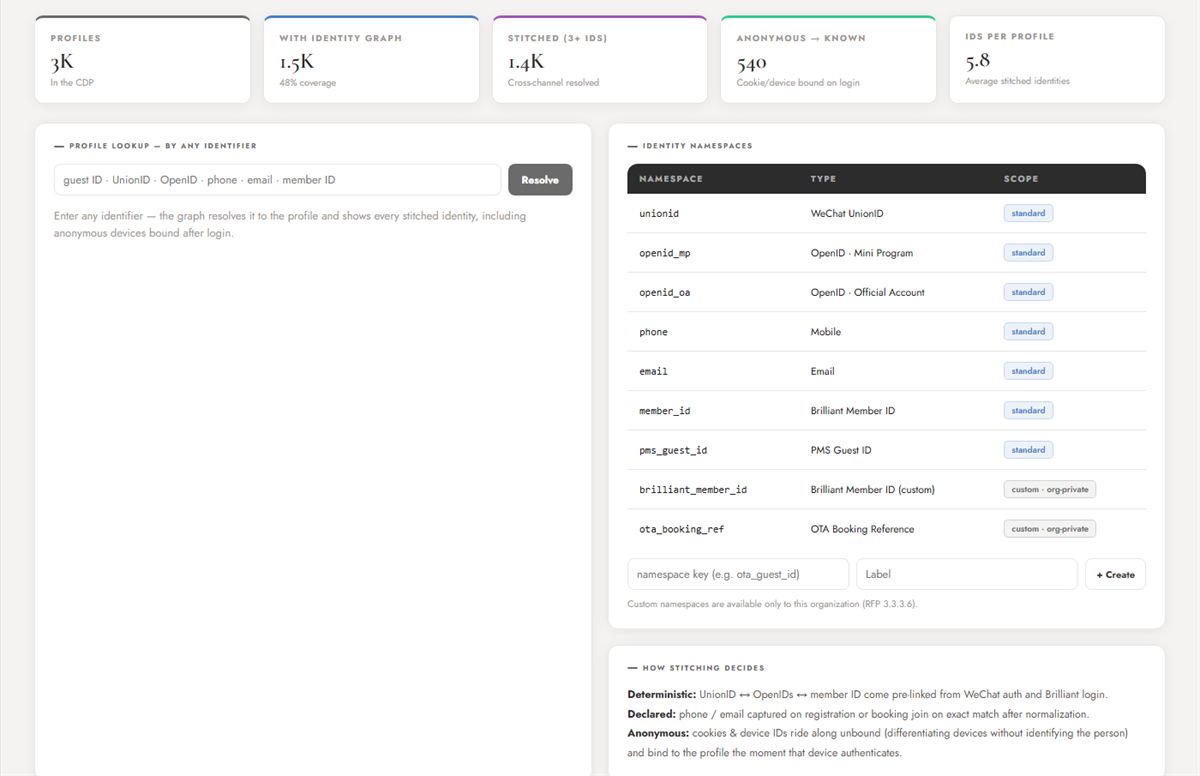Click the standard badge for phone

tap(1028, 332)
